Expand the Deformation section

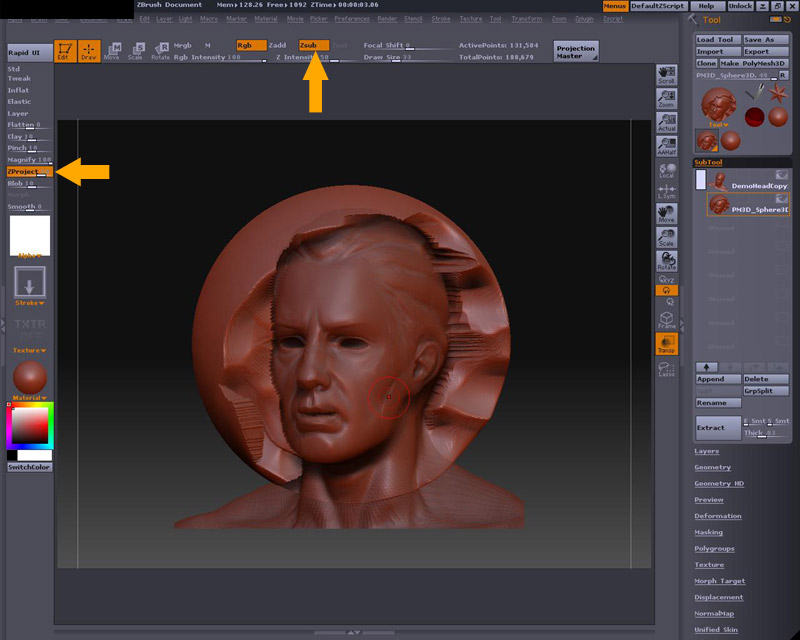(717, 516)
